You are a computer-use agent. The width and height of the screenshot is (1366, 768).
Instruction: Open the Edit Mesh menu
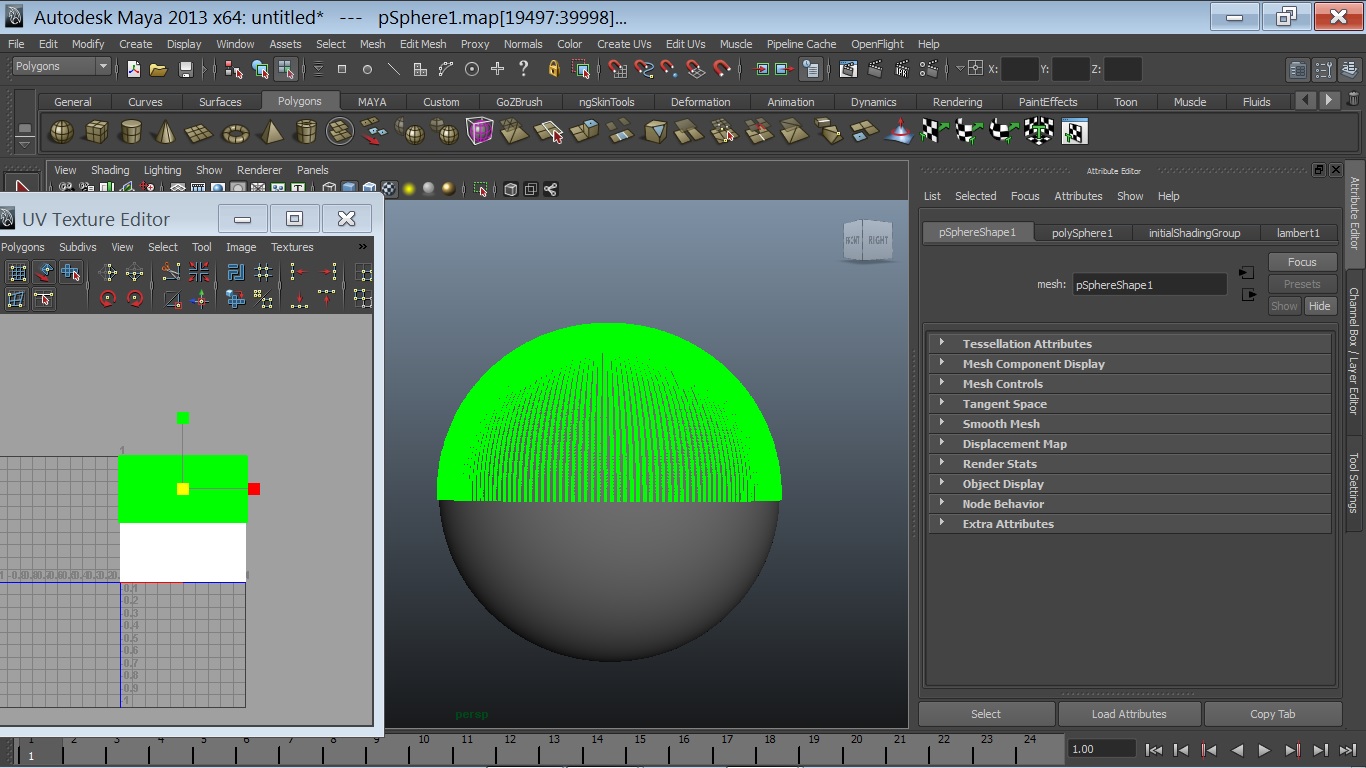422,44
